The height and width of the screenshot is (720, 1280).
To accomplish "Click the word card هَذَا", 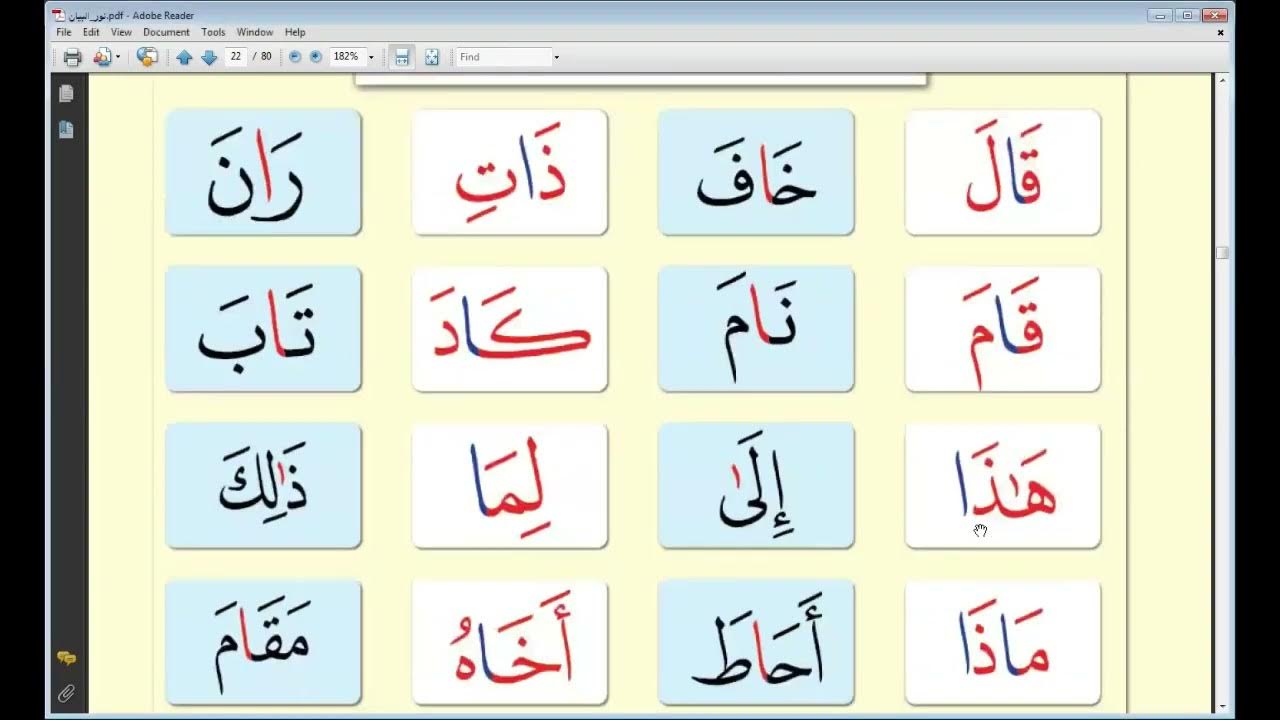I will pyautogui.click(x=1003, y=485).
